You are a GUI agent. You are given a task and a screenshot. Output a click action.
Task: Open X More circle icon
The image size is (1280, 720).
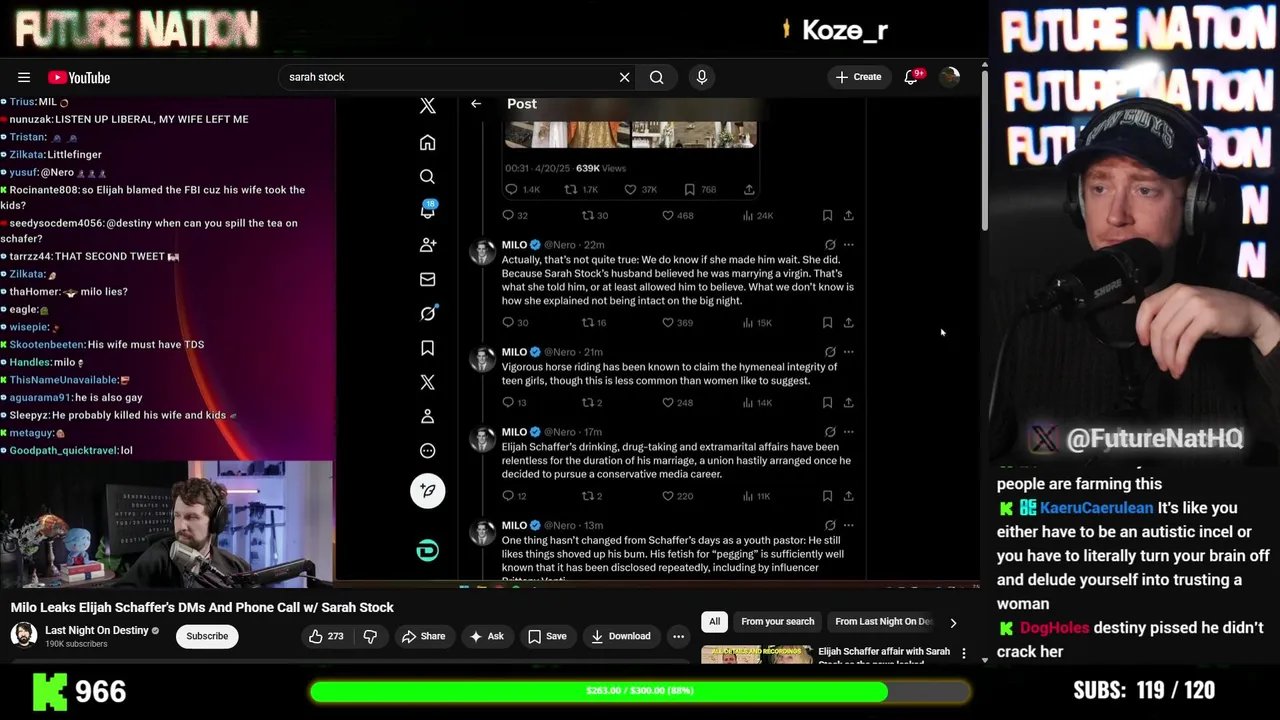(427, 450)
